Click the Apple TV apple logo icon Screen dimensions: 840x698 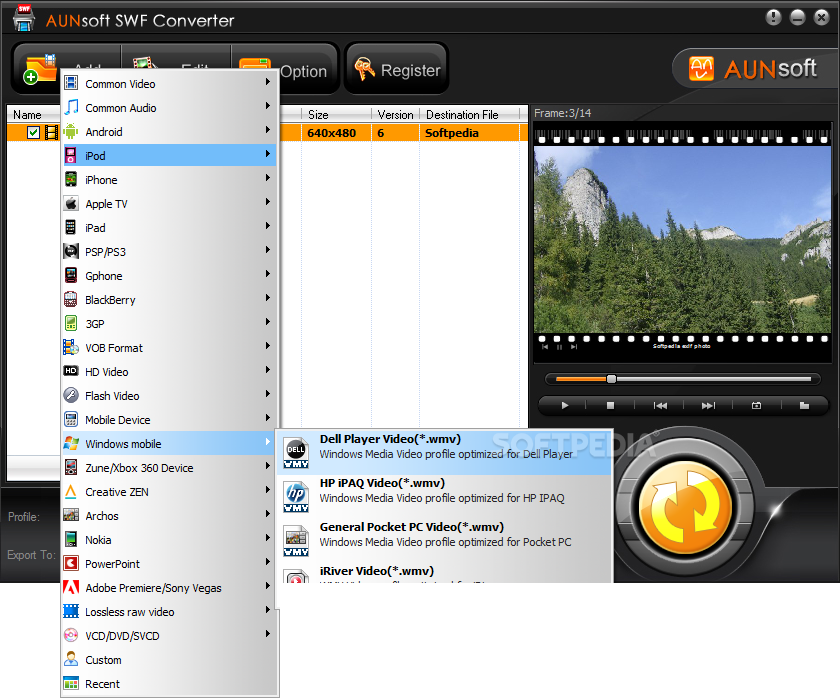point(71,204)
